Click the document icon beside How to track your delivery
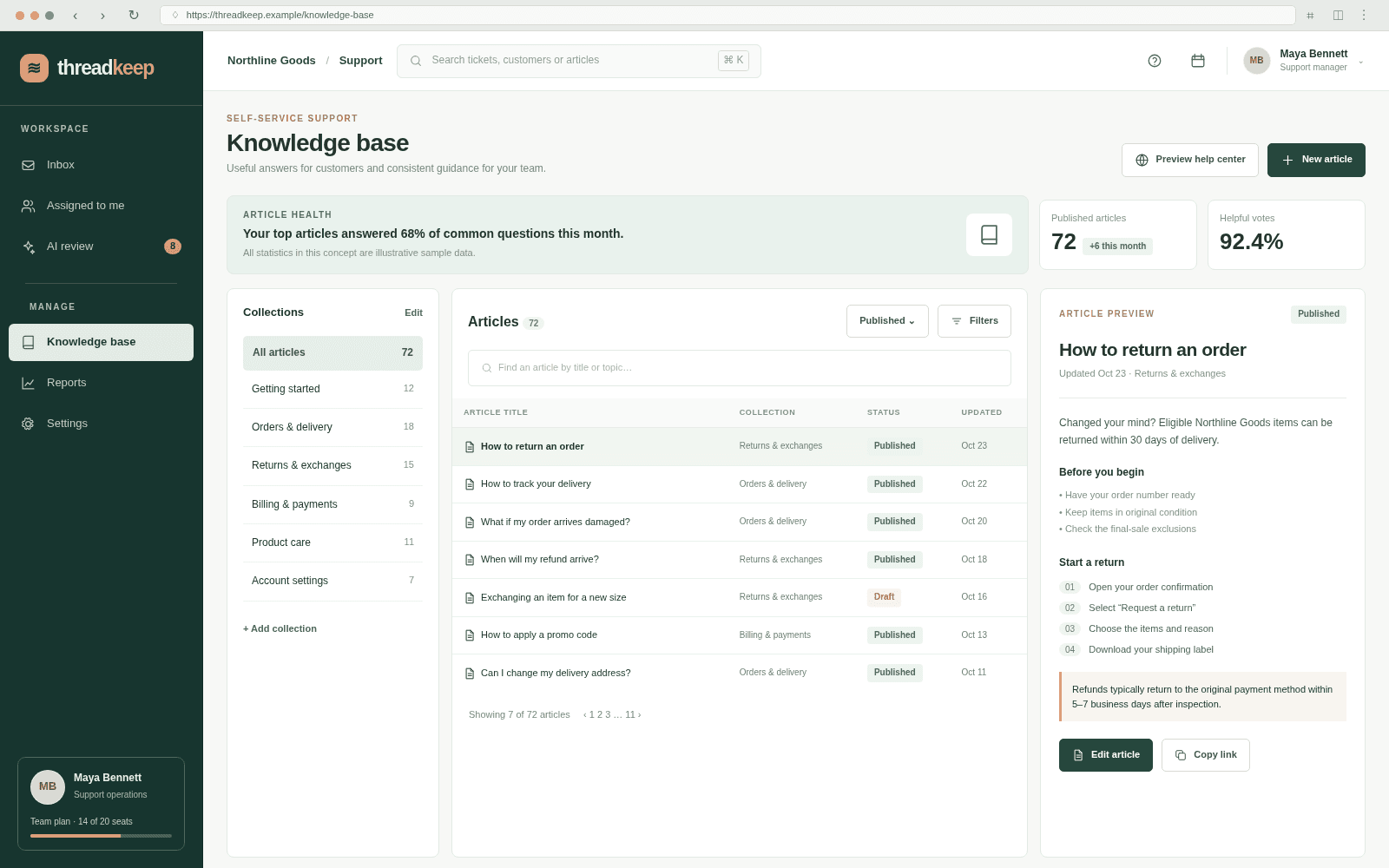This screenshot has height=868, width=1389. pos(470,484)
